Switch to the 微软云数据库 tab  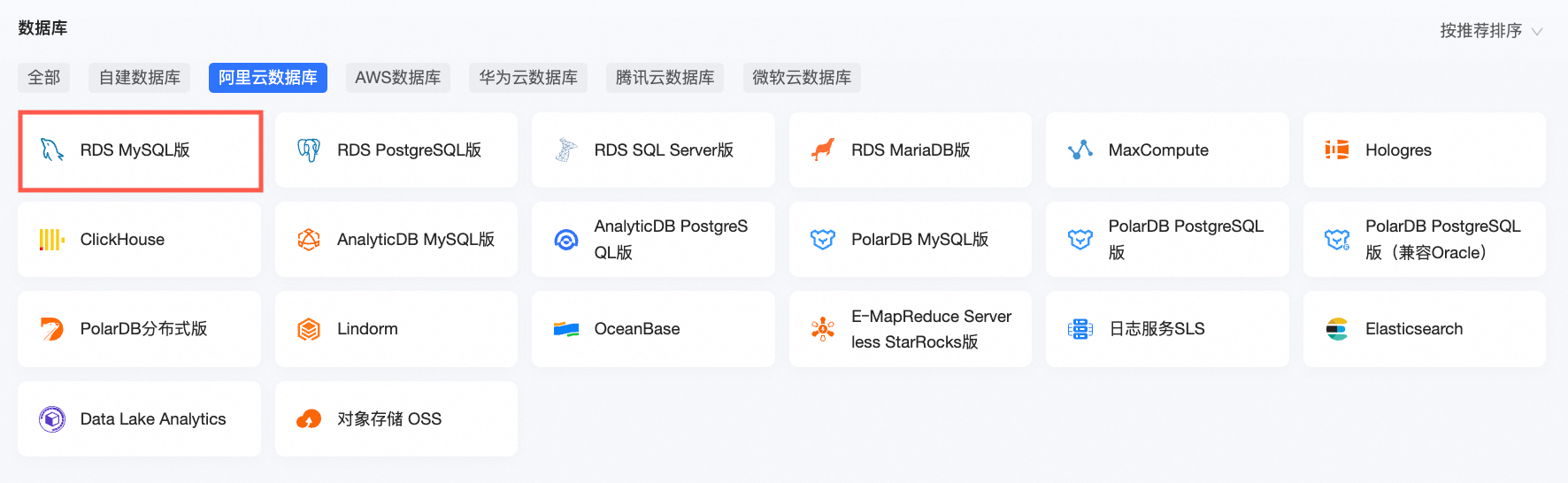802,78
